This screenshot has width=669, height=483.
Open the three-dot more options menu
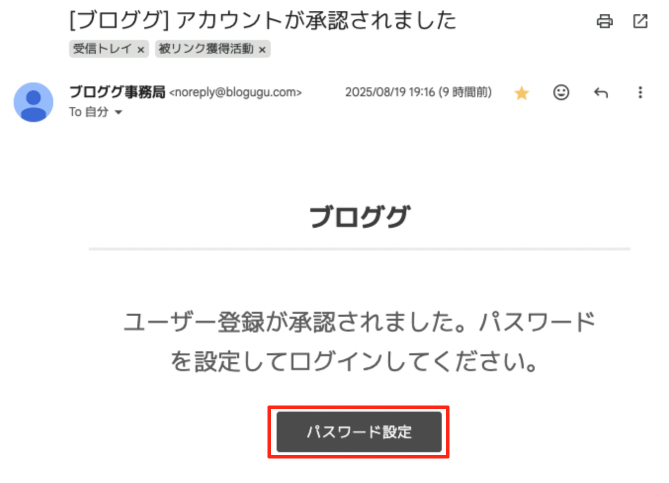[640, 93]
